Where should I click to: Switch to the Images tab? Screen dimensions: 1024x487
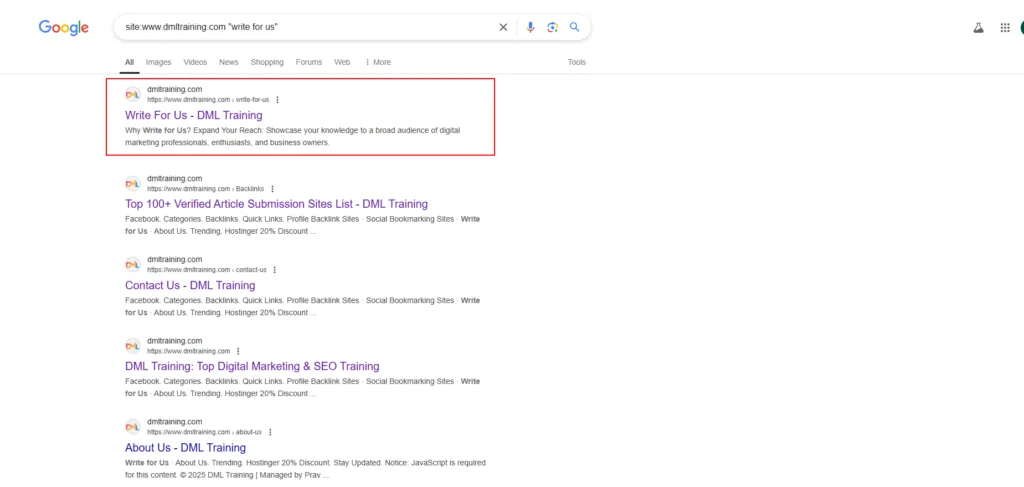[158, 62]
